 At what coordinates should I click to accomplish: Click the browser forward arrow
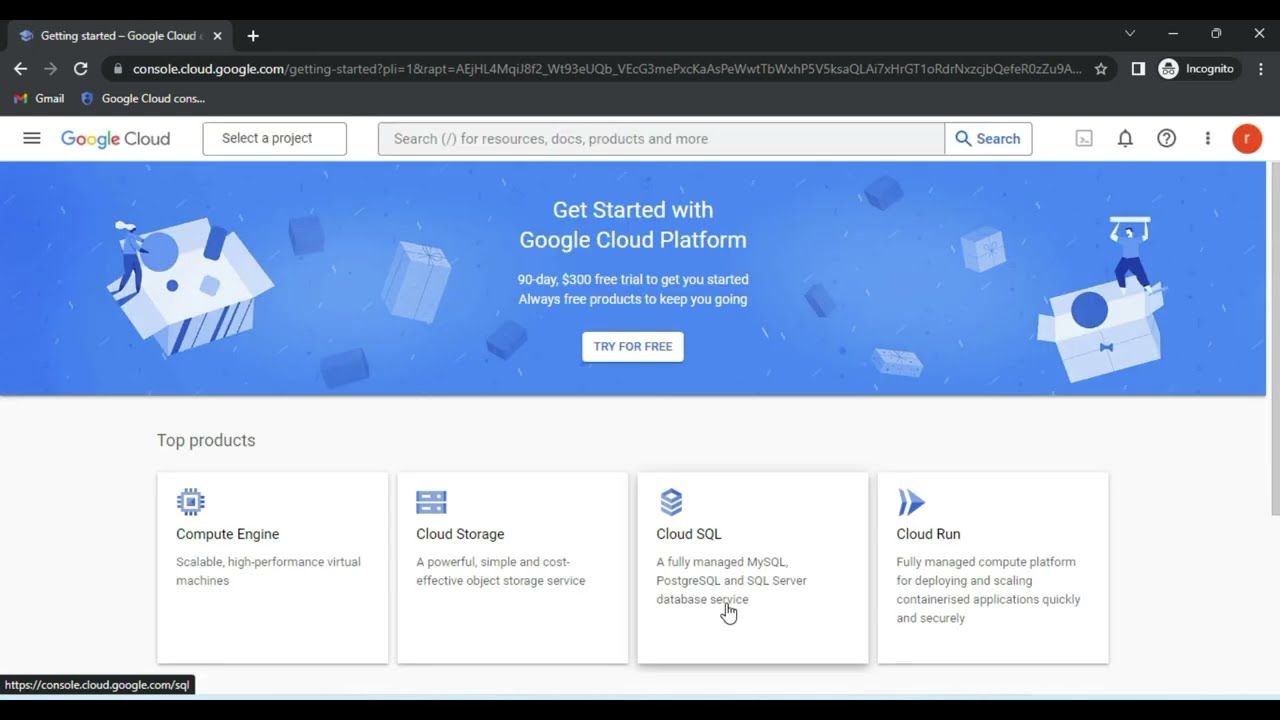point(50,69)
